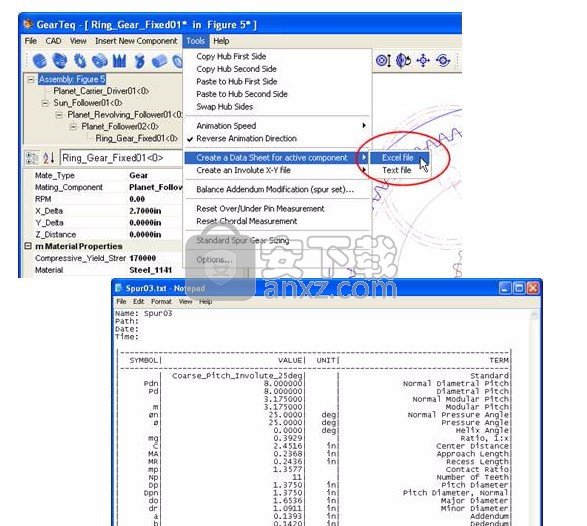Collapse the Sun_Follower01 tree branch

point(45,103)
